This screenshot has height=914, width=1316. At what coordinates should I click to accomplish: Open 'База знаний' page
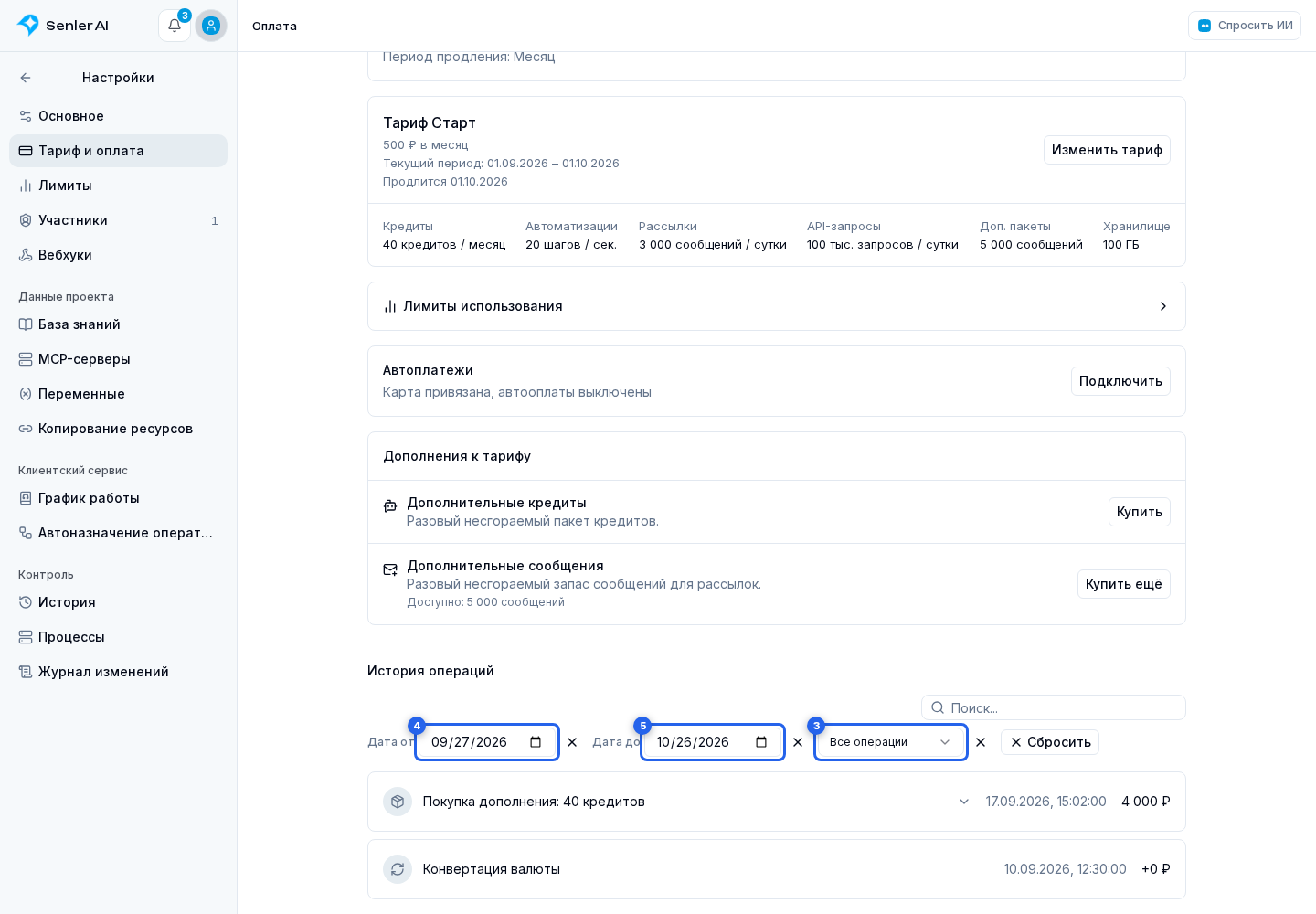click(118, 324)
